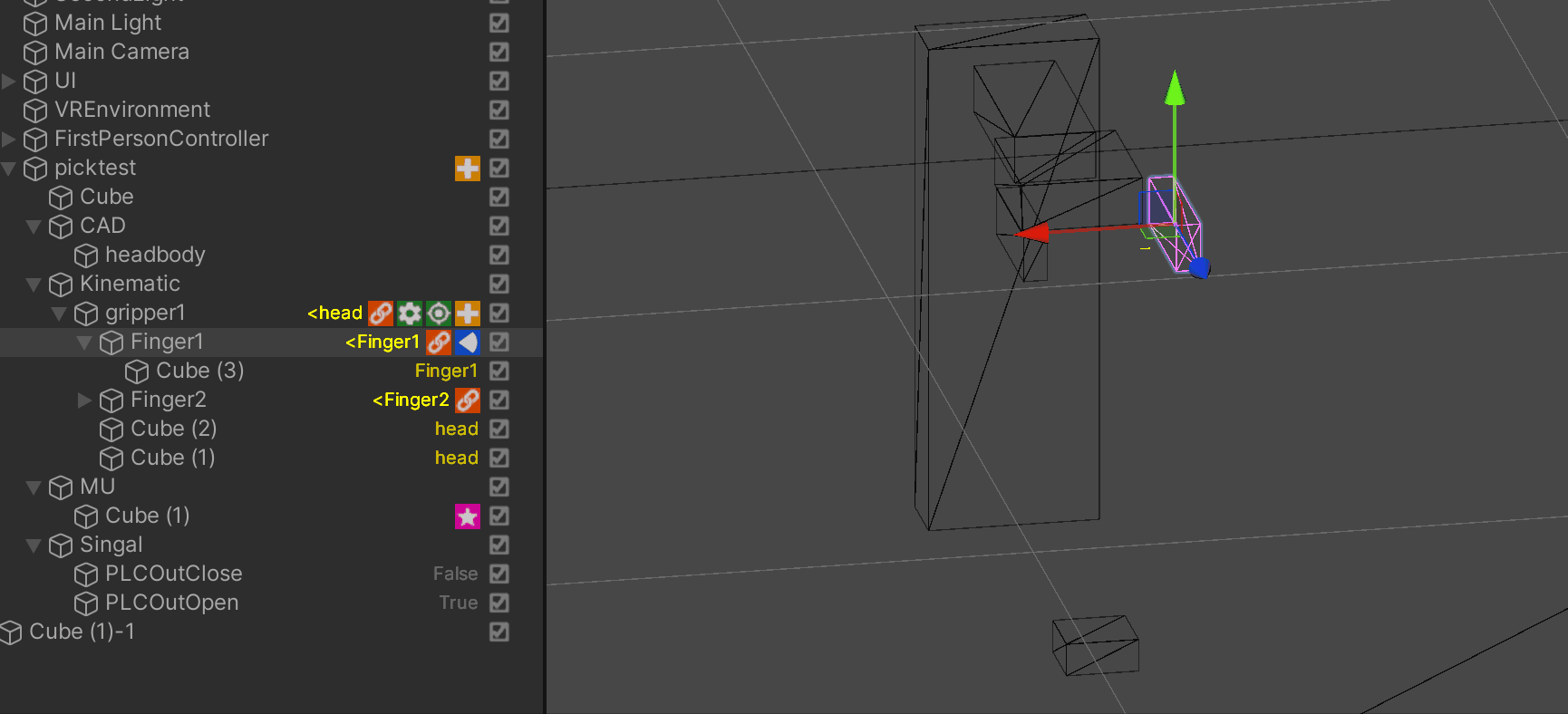
Task: Click the blue Z-axis gizmo handle
Action: 1199,267
